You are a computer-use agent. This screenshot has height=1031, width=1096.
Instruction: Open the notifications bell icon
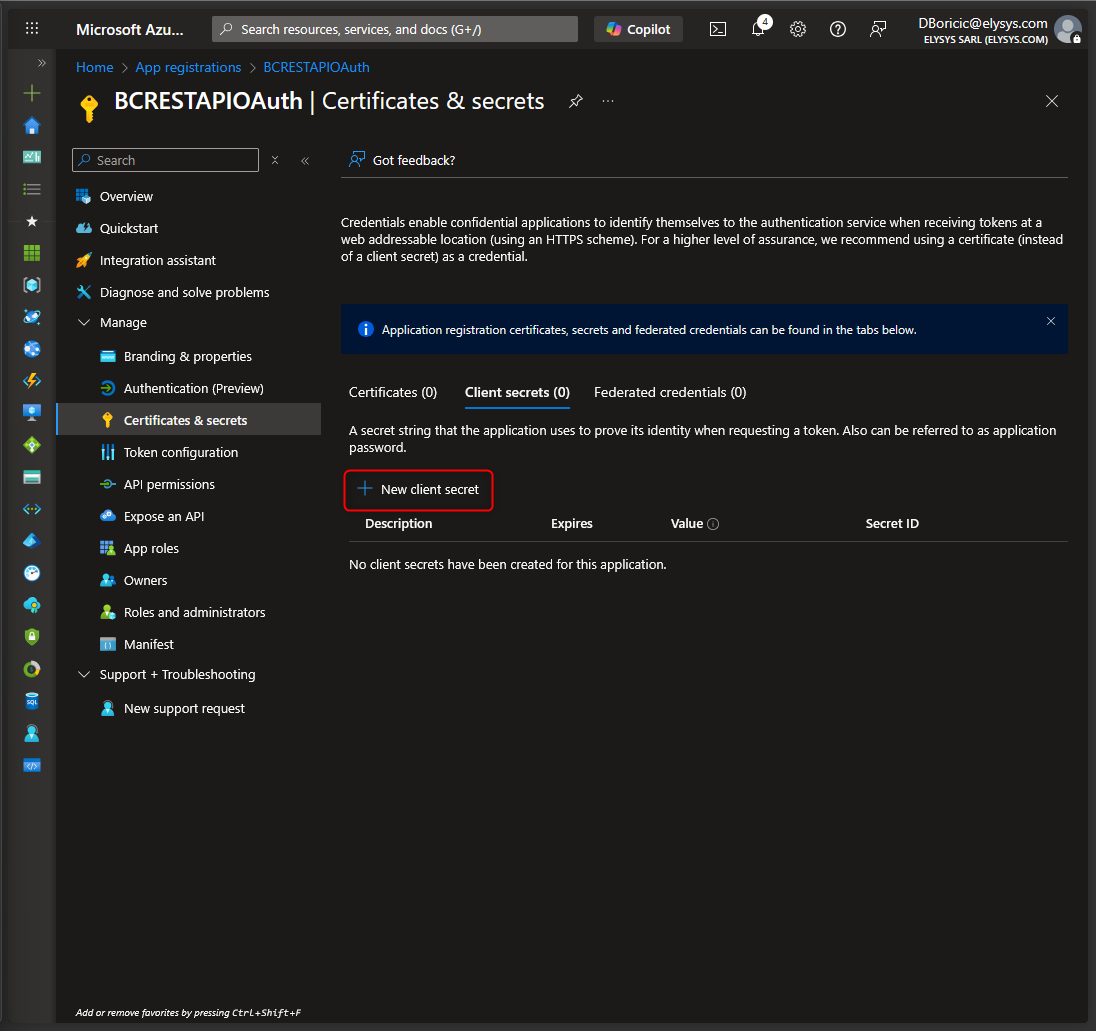(x=758, y=29)
